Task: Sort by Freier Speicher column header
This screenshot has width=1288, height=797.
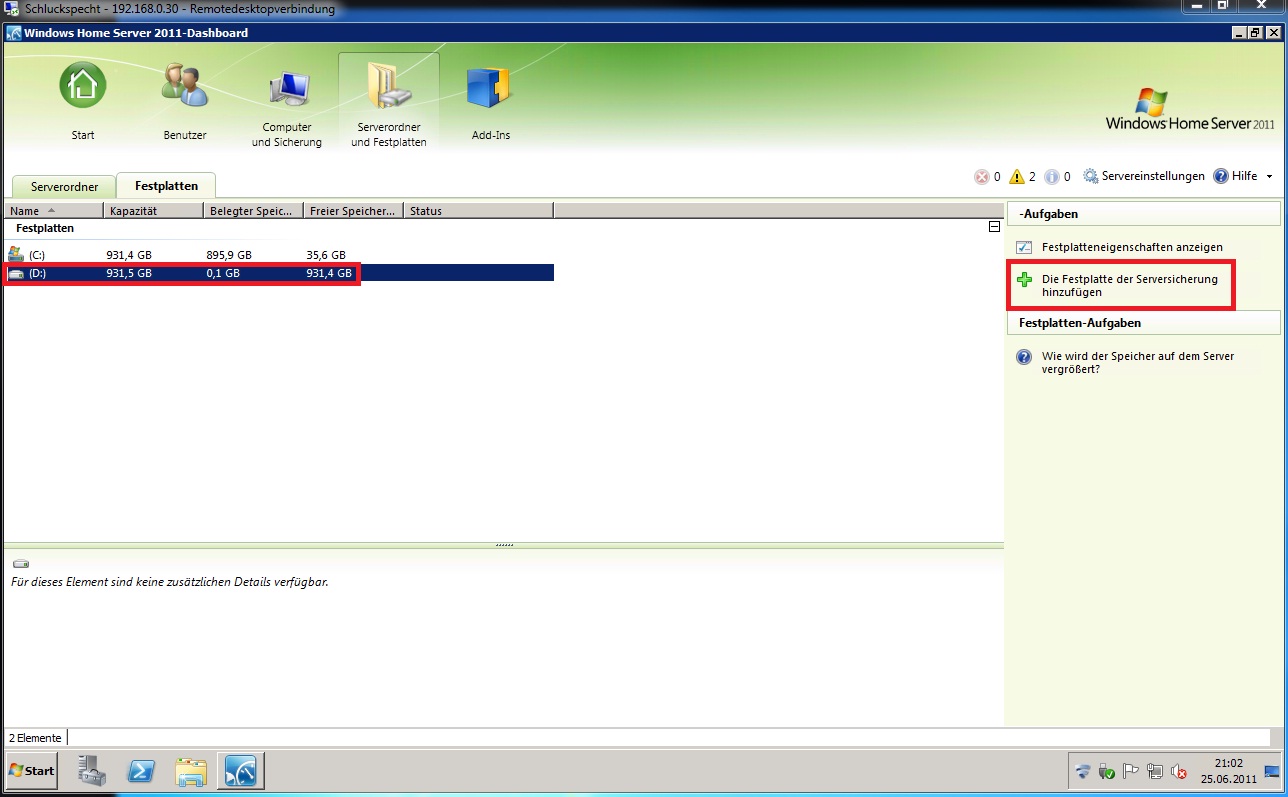Action: point(354,211)
